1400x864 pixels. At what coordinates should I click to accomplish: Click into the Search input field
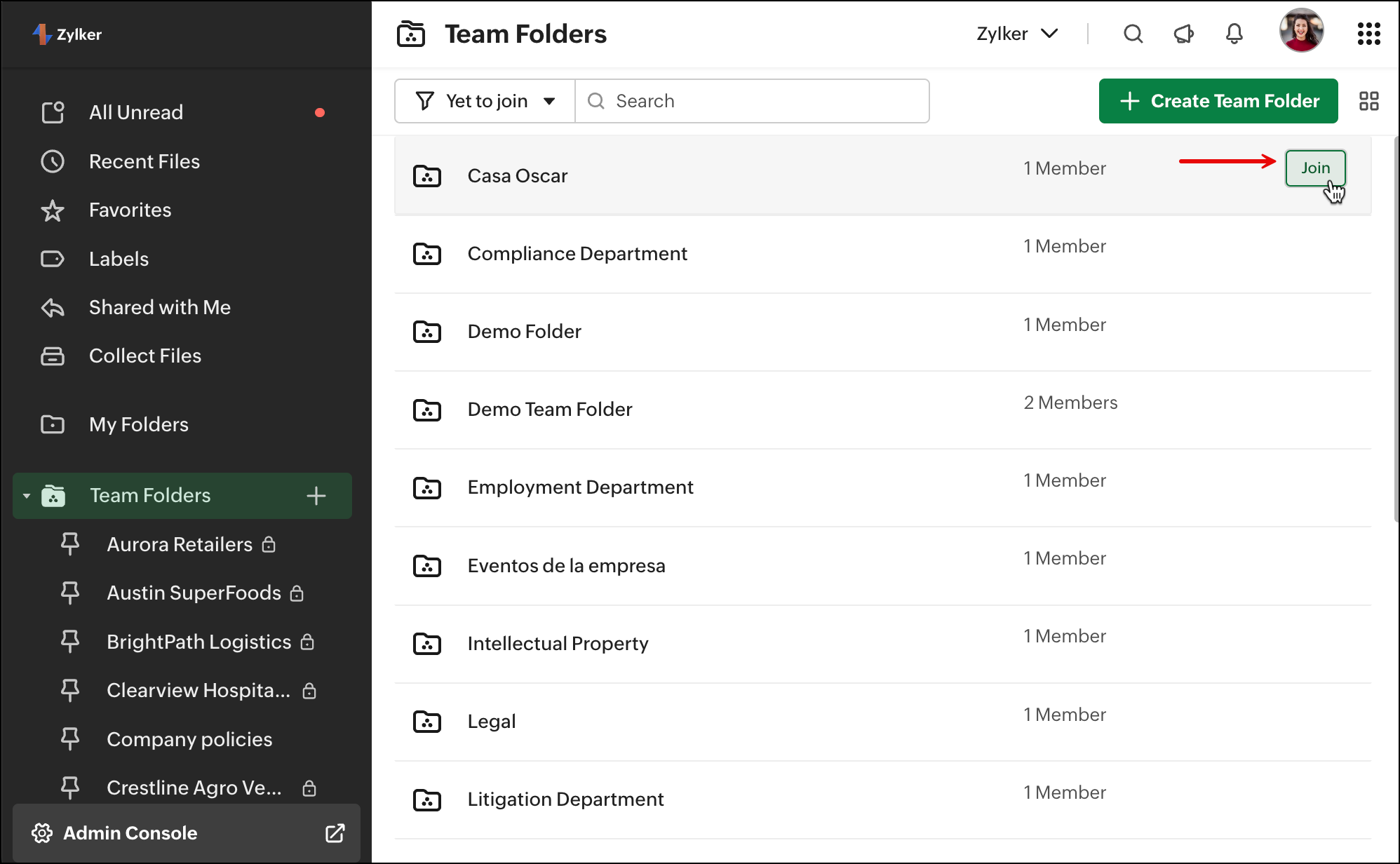coord(765,101)
